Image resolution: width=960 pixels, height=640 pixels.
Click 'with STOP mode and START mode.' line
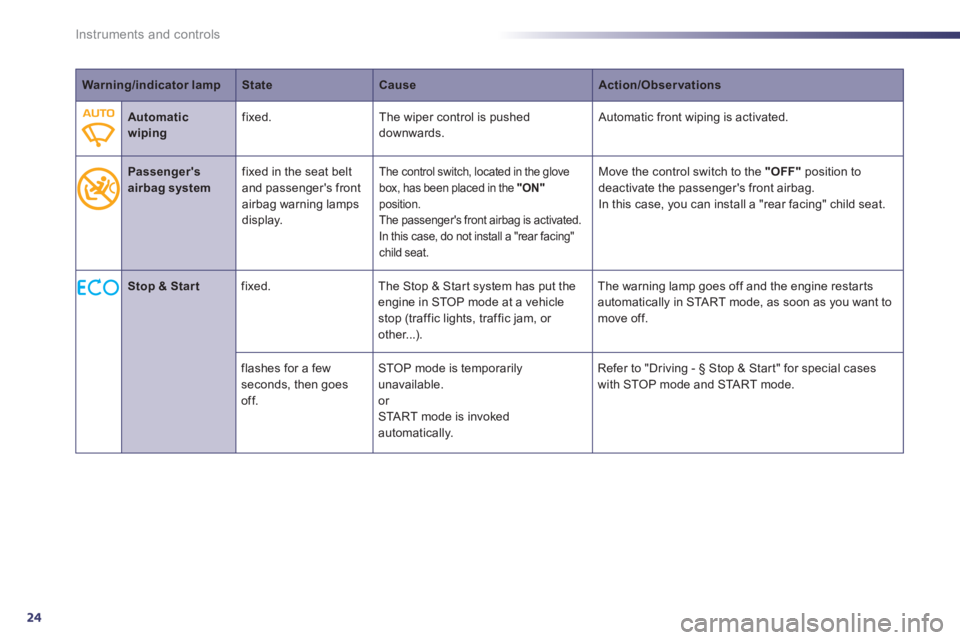696,385
